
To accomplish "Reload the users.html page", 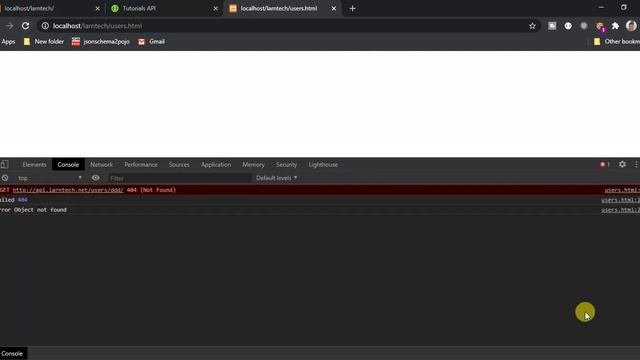I will pos(25,26).
